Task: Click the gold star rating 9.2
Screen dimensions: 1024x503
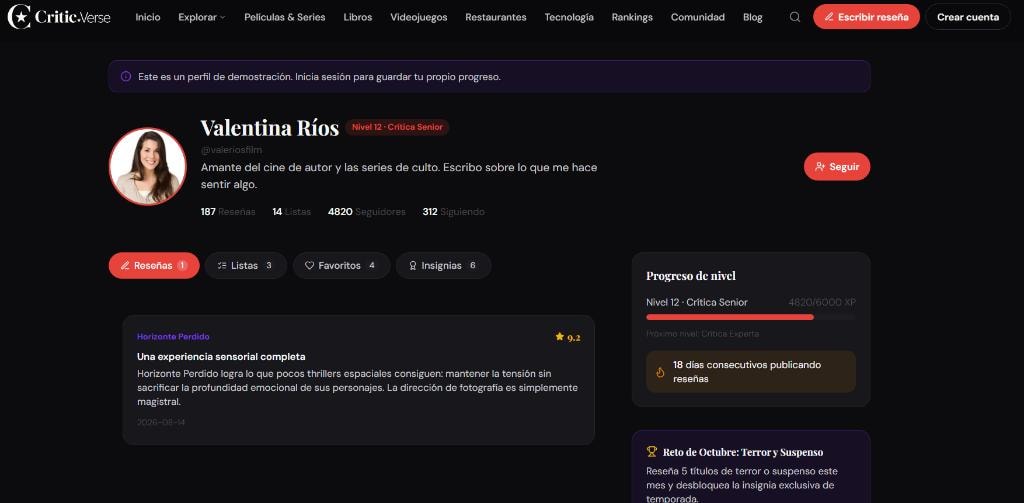Action: pyautogui.click(x=568, y=337)
